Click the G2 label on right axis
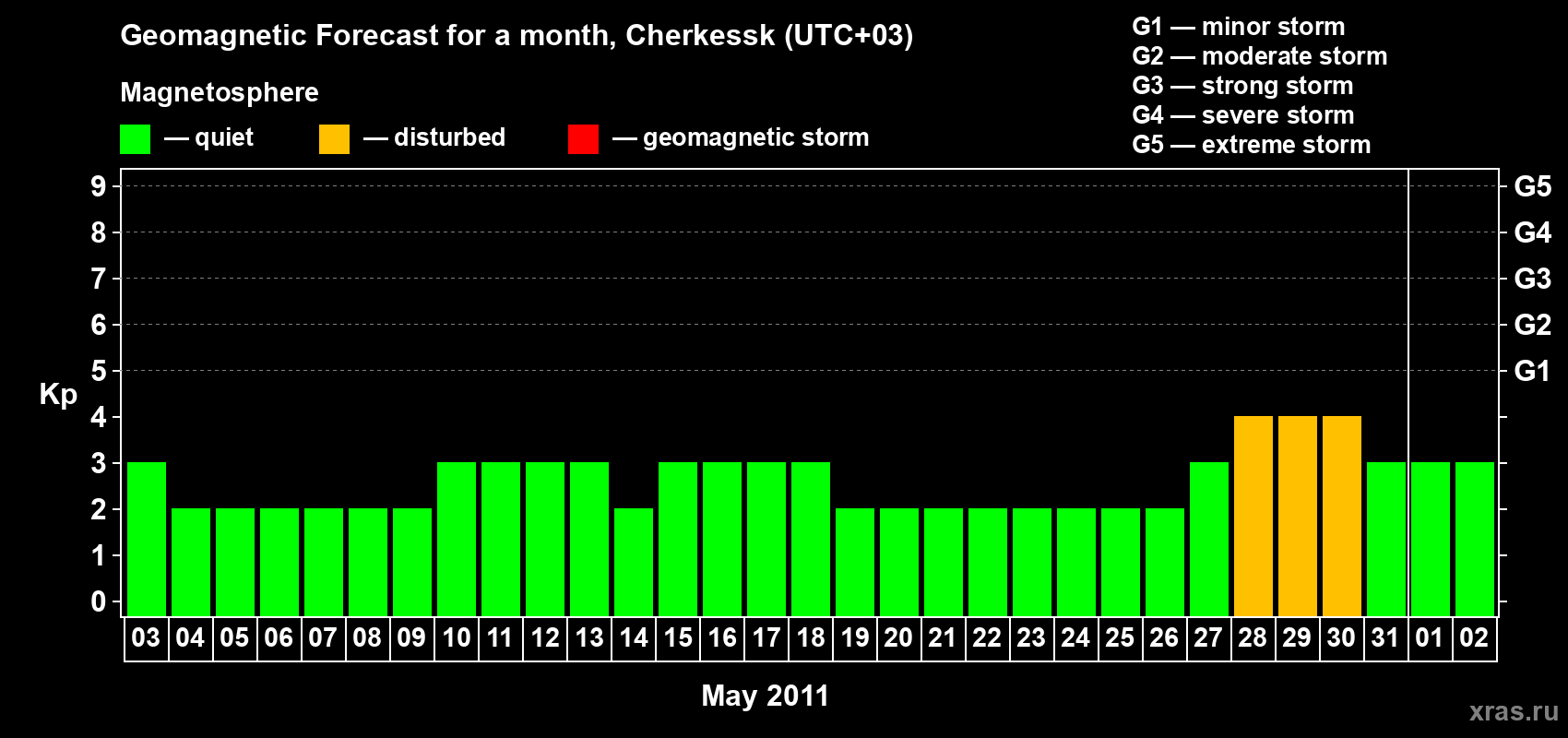 click(1532, 325)
